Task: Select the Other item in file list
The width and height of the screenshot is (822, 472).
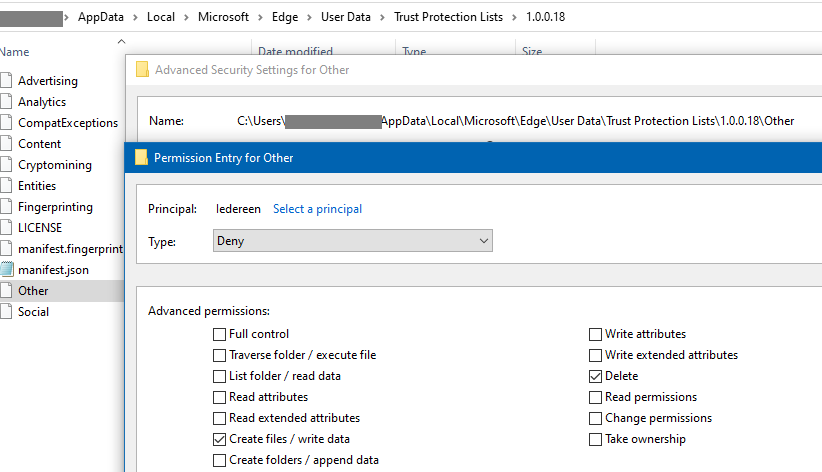Action: [33, 291]
